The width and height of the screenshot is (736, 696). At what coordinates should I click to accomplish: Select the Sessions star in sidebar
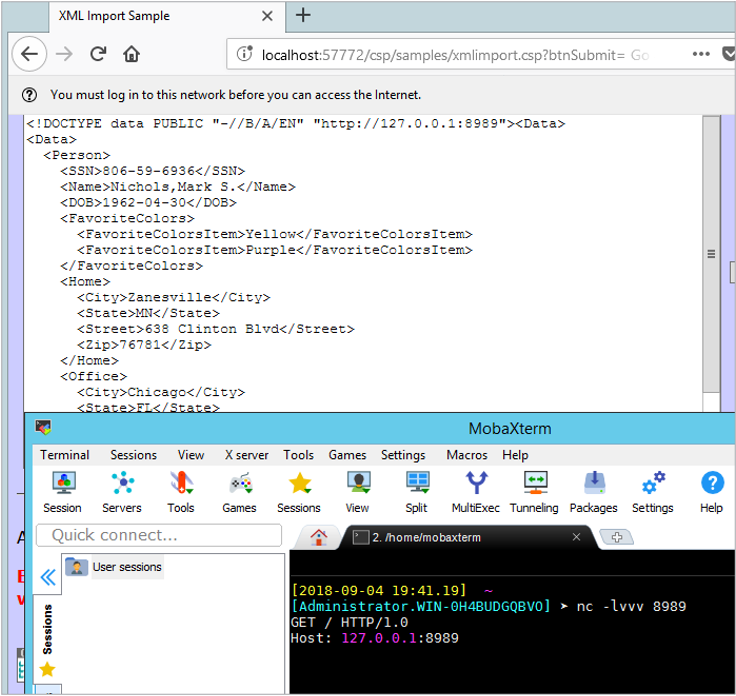coord(47,670)
